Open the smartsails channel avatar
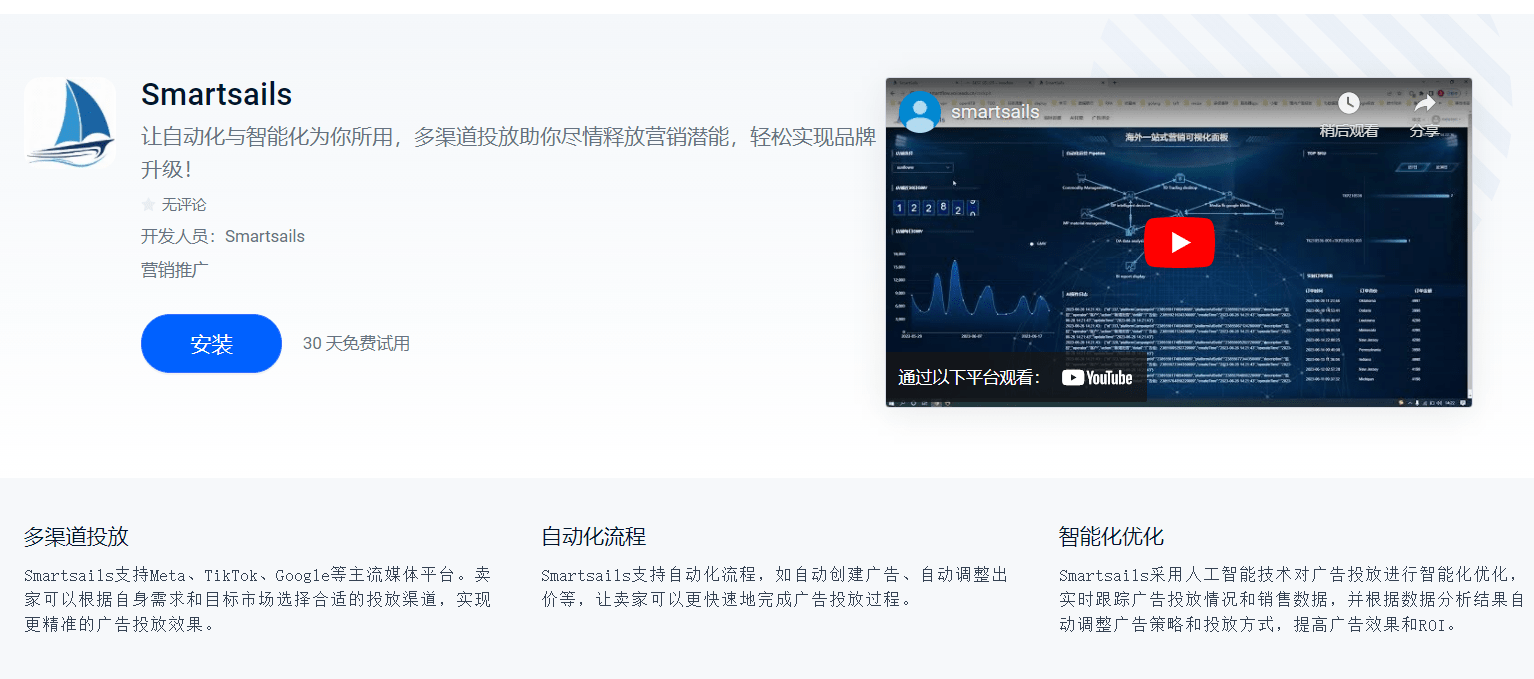Screen dimensions: 1534x679 [919, 112]
